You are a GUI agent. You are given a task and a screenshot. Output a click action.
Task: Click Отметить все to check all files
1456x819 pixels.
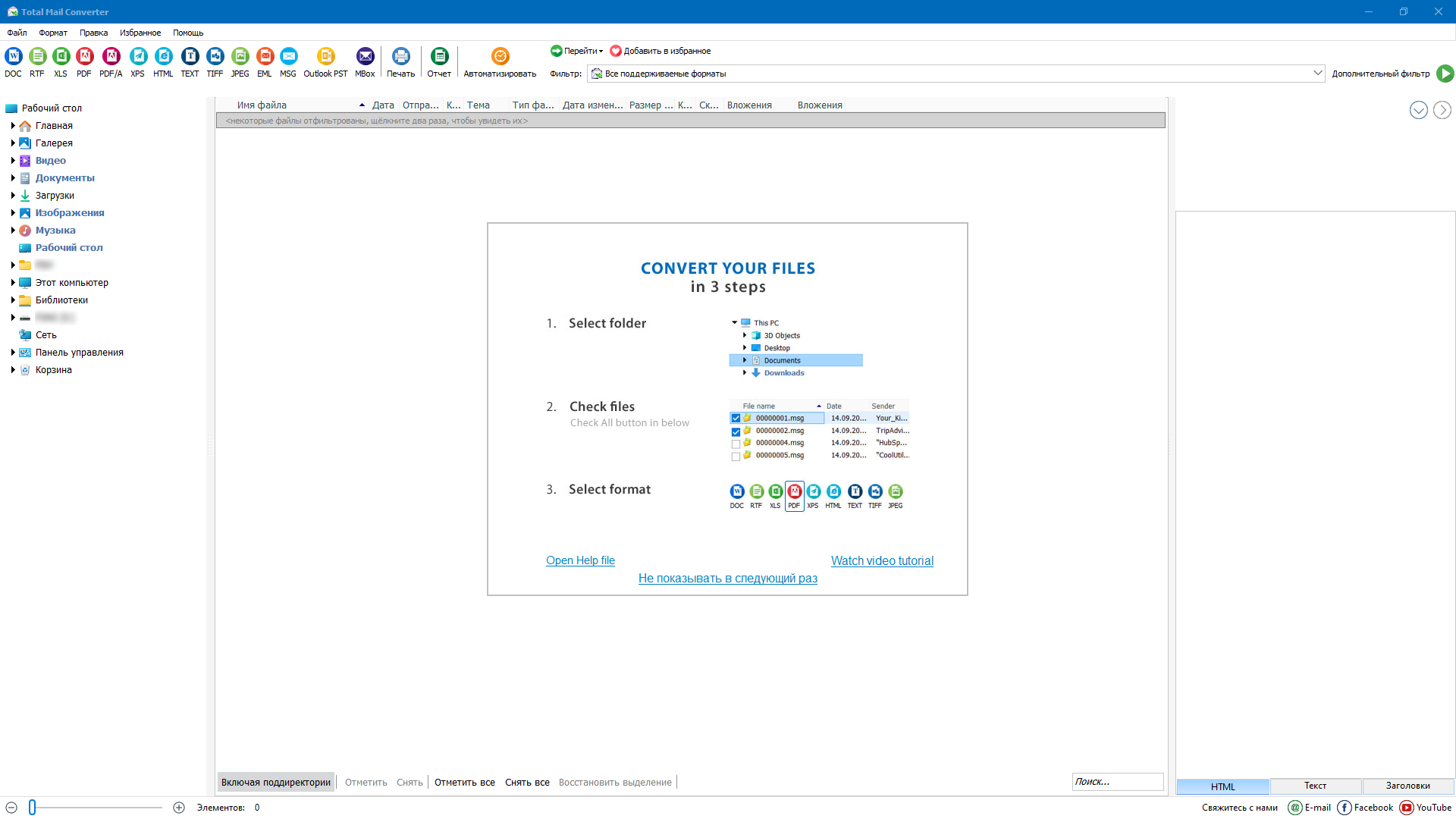tap(464, 783)
